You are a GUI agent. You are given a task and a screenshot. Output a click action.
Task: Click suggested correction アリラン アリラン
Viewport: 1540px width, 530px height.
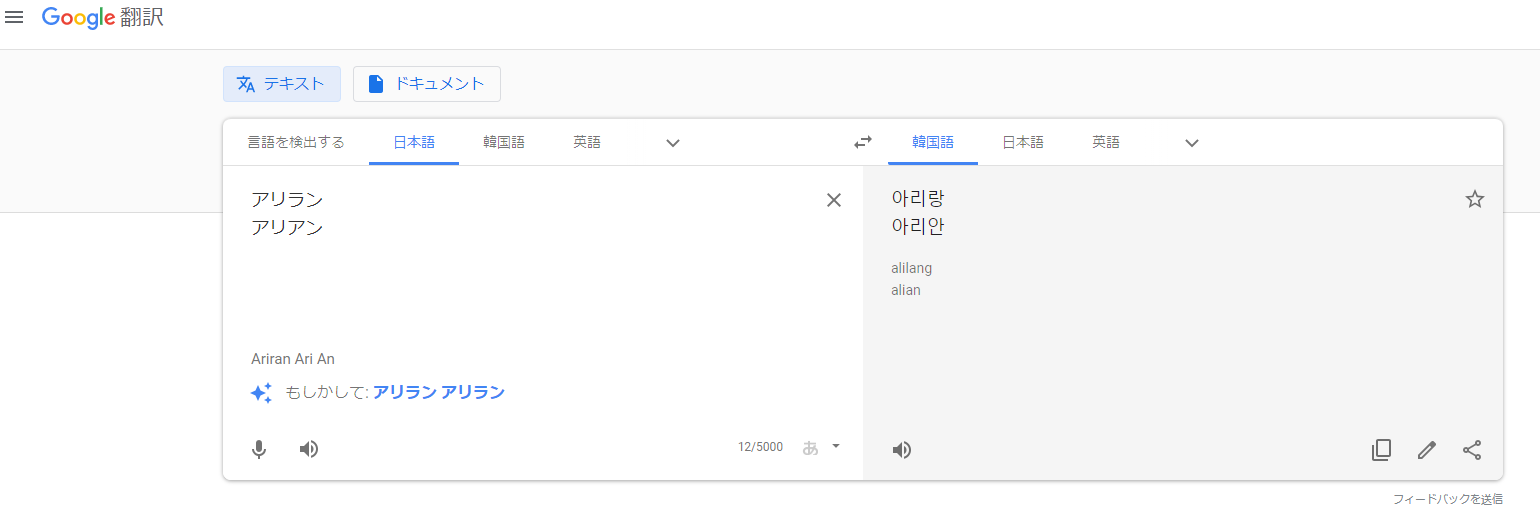point(438,392)
